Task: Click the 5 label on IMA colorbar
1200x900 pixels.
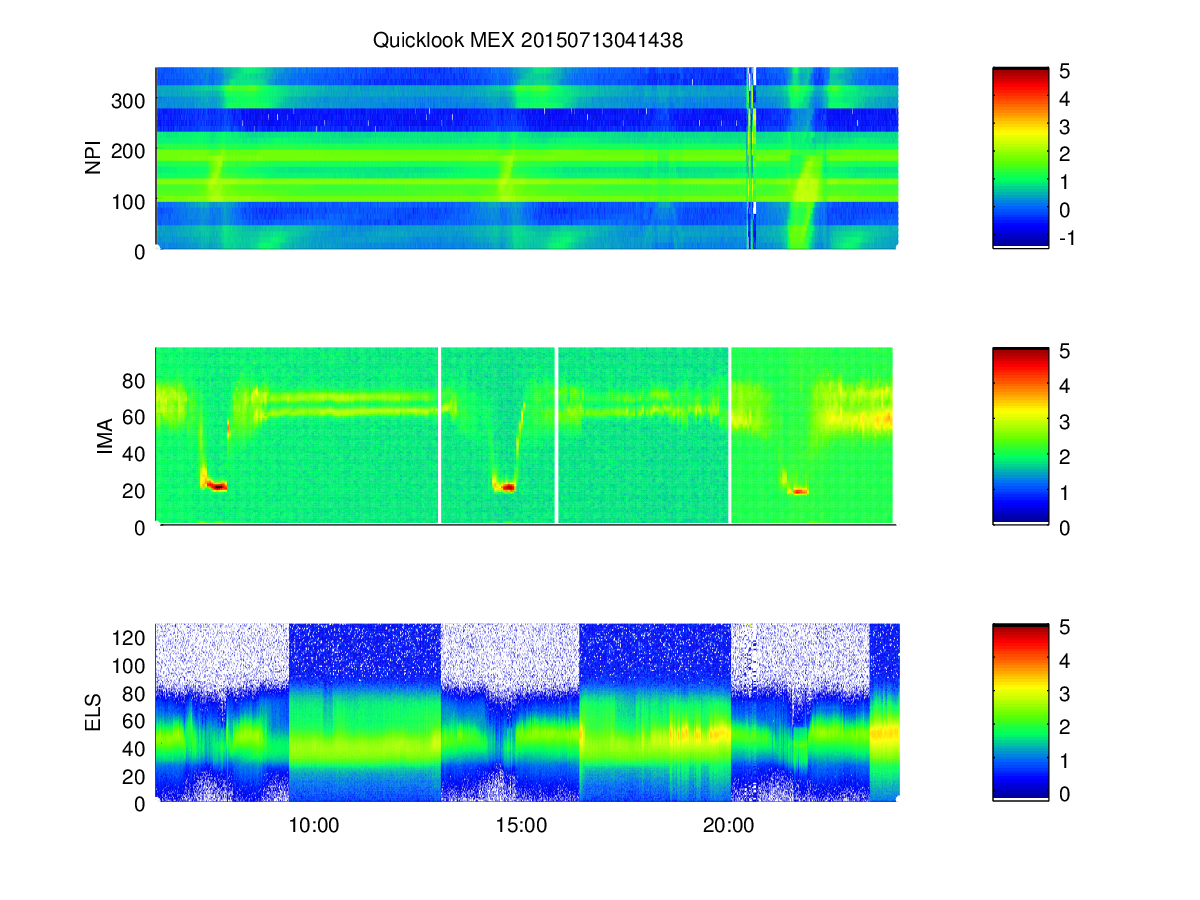Action: [x=1066, y=351]
